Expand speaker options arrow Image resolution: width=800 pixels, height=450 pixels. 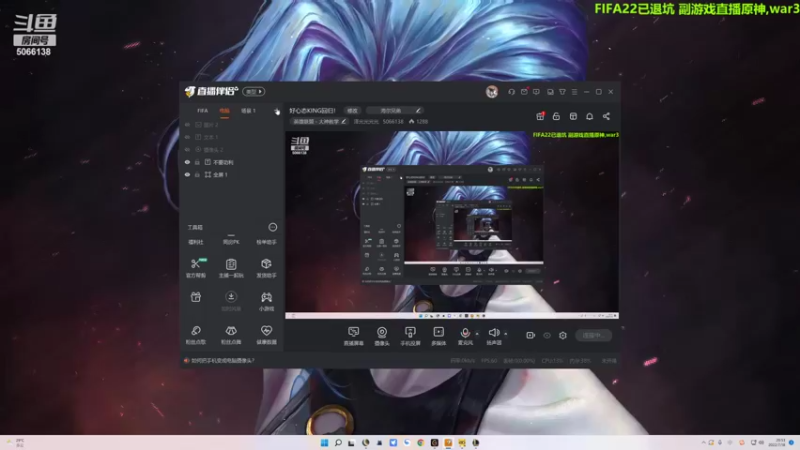(506, 334)
